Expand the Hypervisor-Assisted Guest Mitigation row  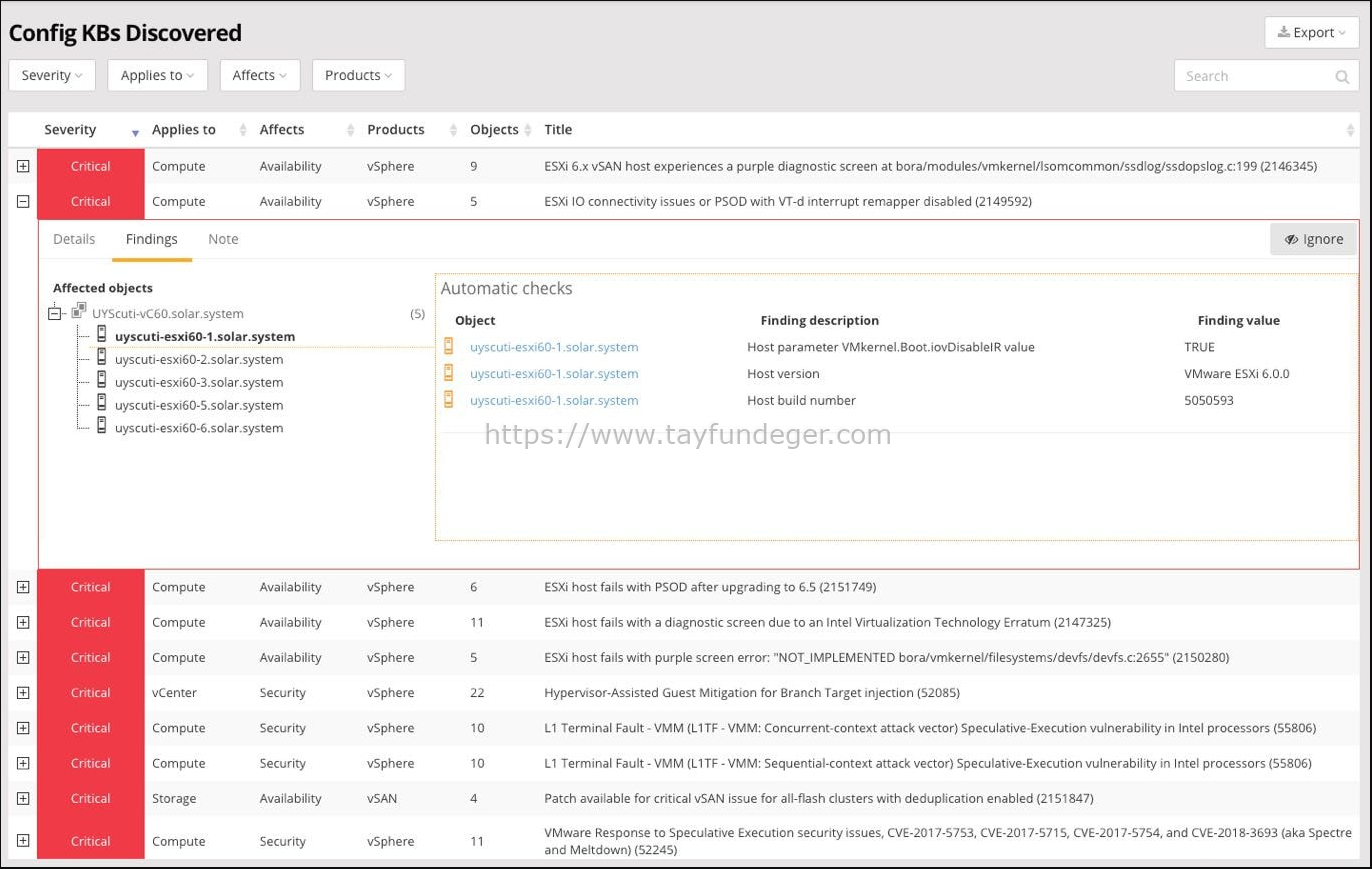coord(23,692)
